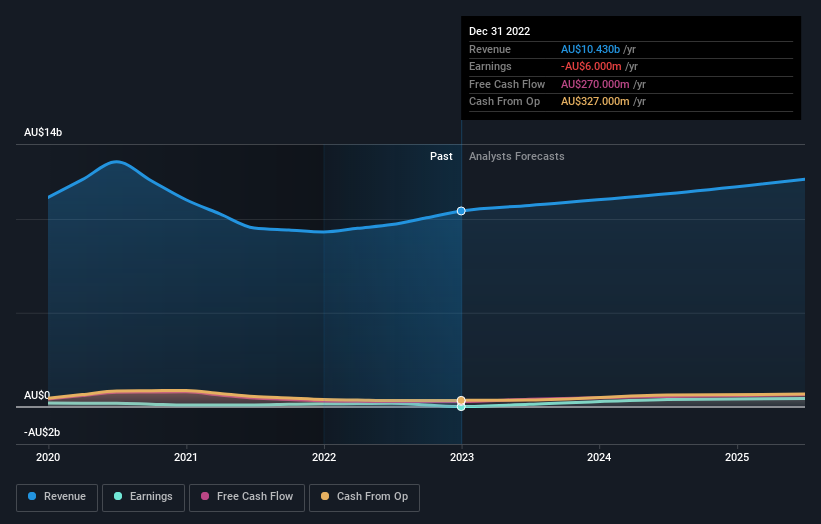Click the Dec 31 2022 tooltip date

point(500,31)
